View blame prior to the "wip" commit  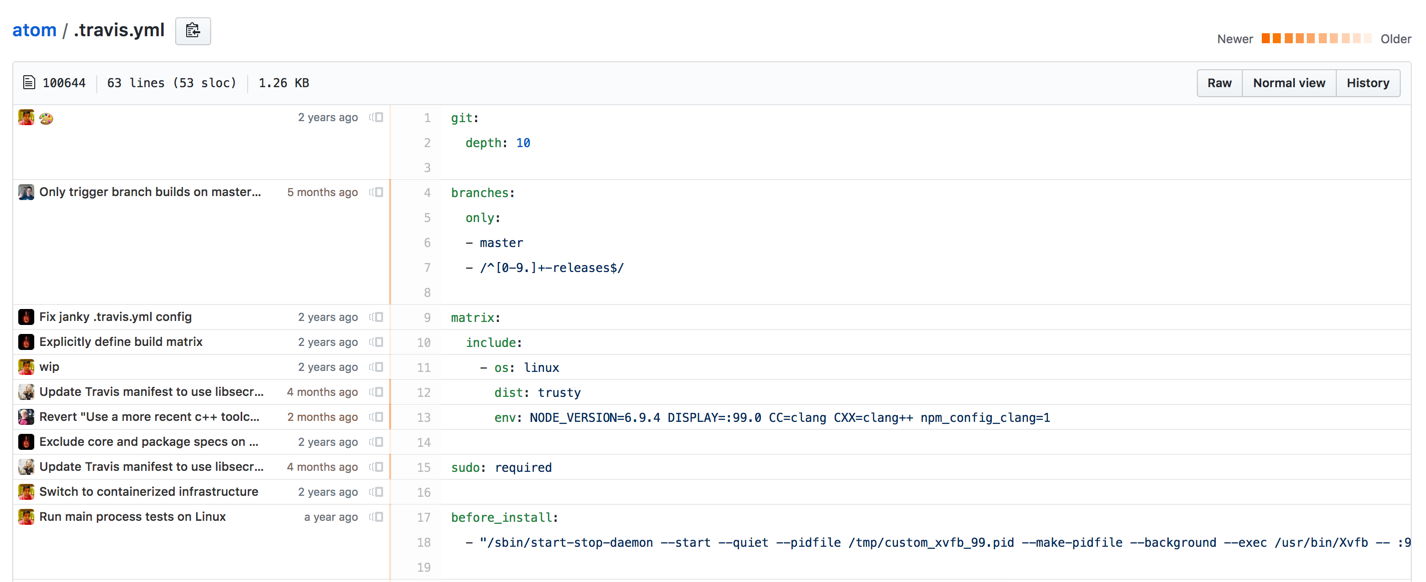click(375, 366)
